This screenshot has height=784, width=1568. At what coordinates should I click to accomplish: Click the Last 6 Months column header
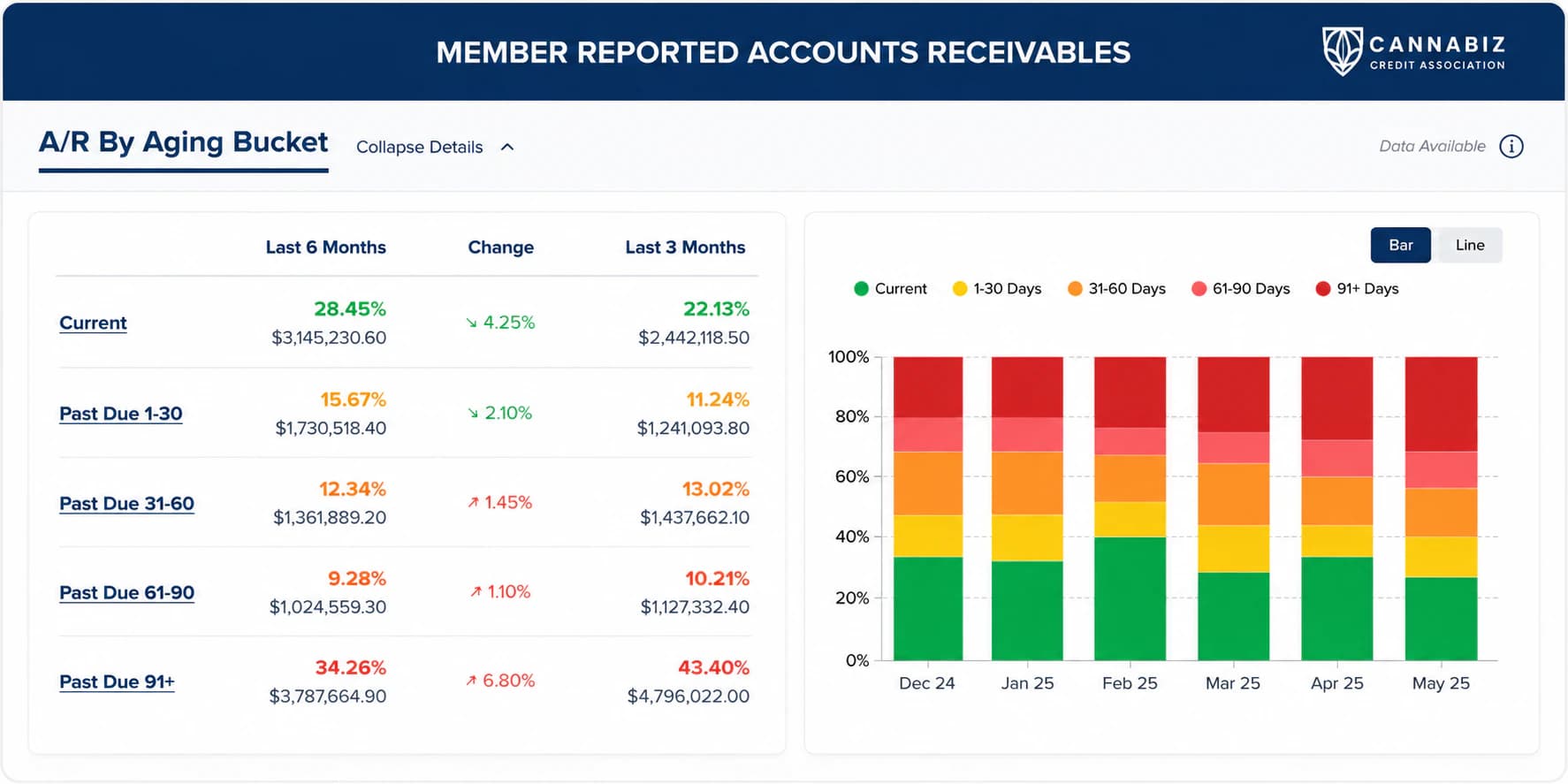[326, 247]
